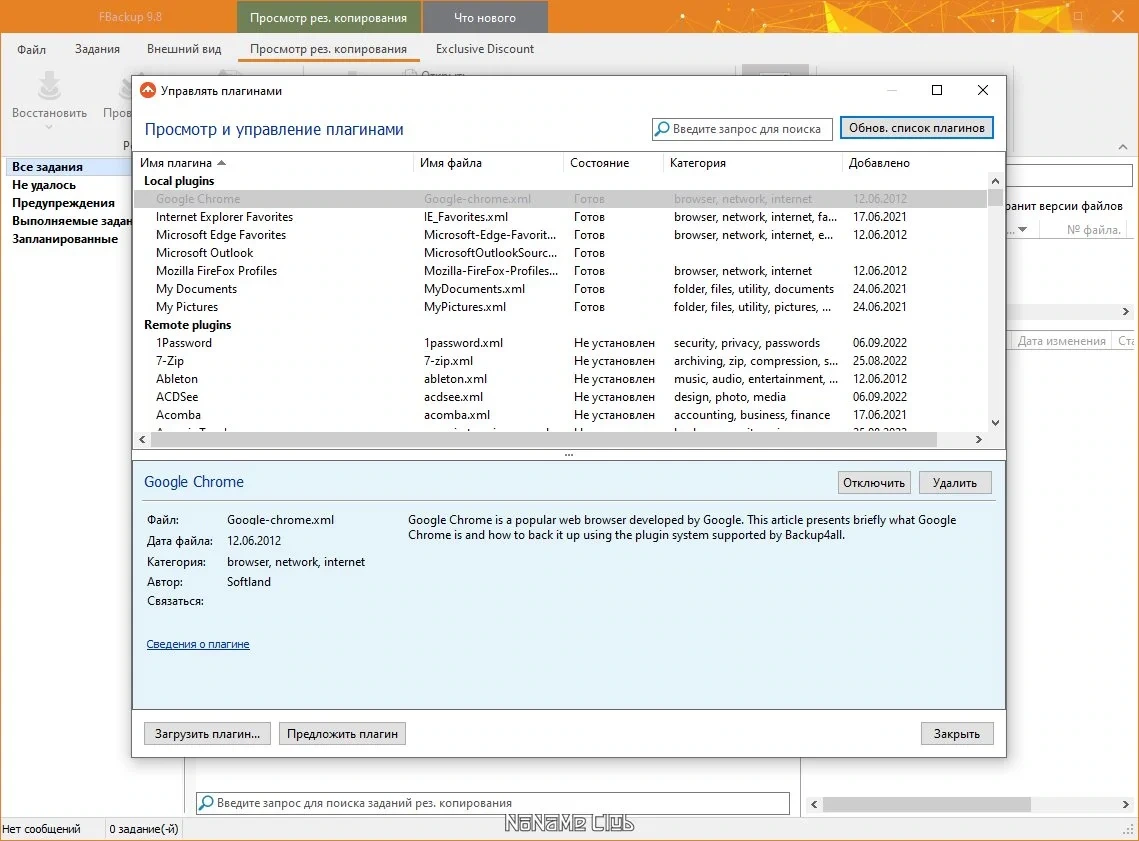Click the horizontal scrollbar thumb of plugin list
The height and width of the screenshot is (841, 1139).
(x=543, y=439)
